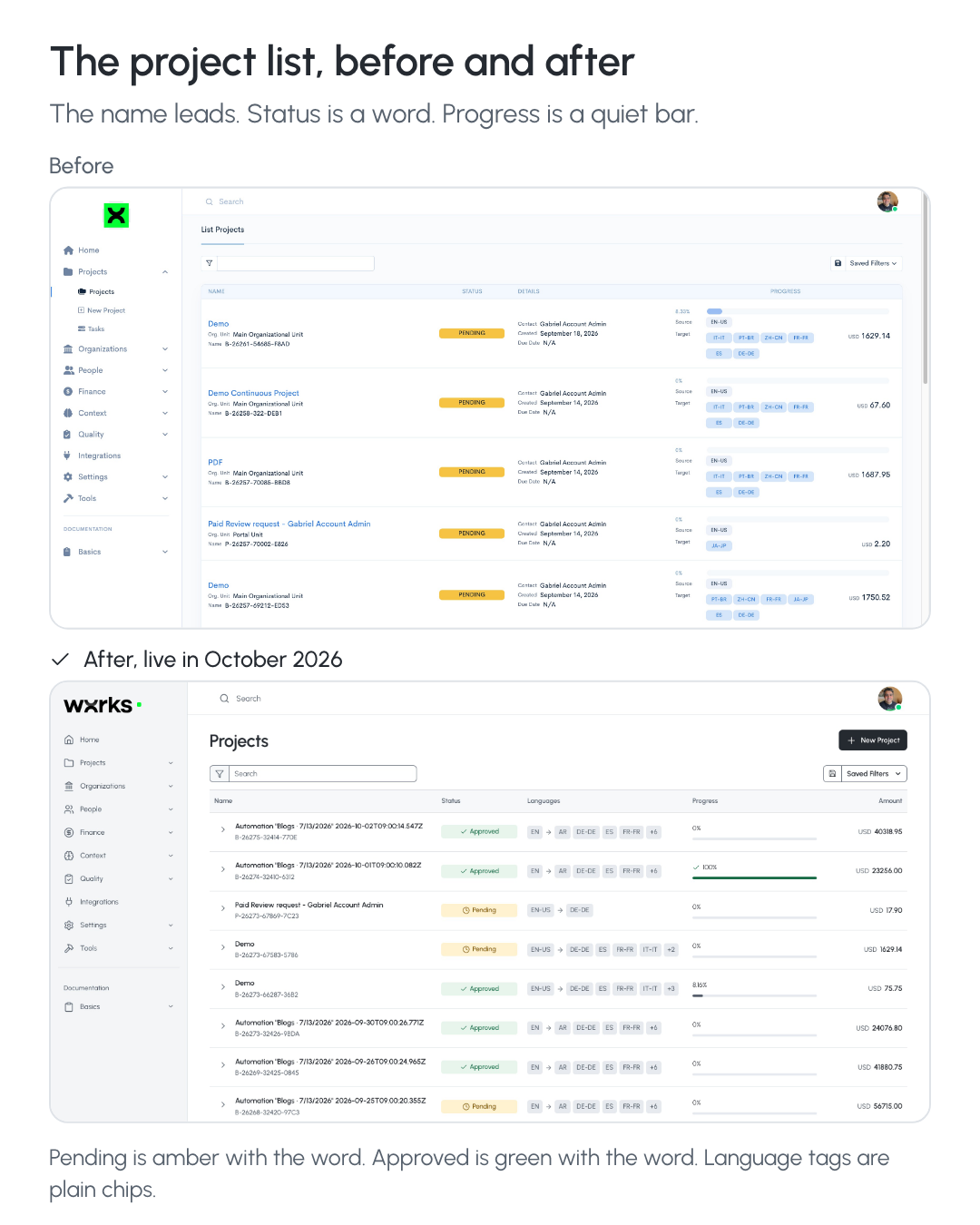This screenshot has height=1225, width=980.
Task: Click Tools hammer icon in Before sidebar
Action: pyautogui.click(x=68, y=498)
